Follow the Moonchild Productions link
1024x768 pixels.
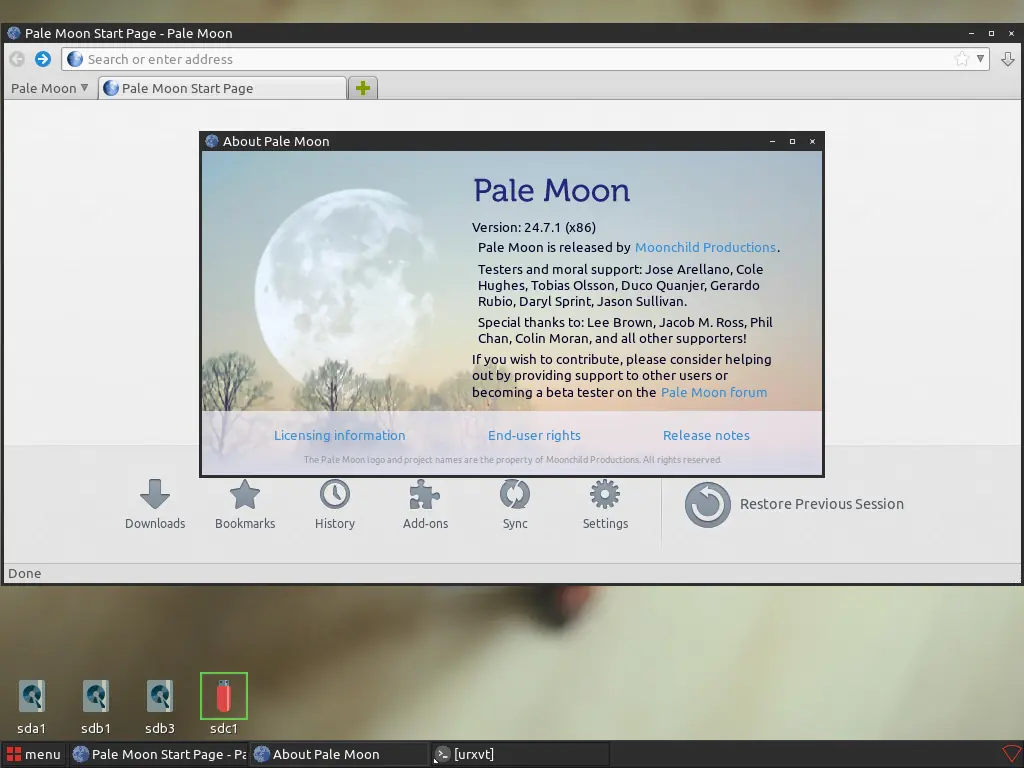(705, 248)
